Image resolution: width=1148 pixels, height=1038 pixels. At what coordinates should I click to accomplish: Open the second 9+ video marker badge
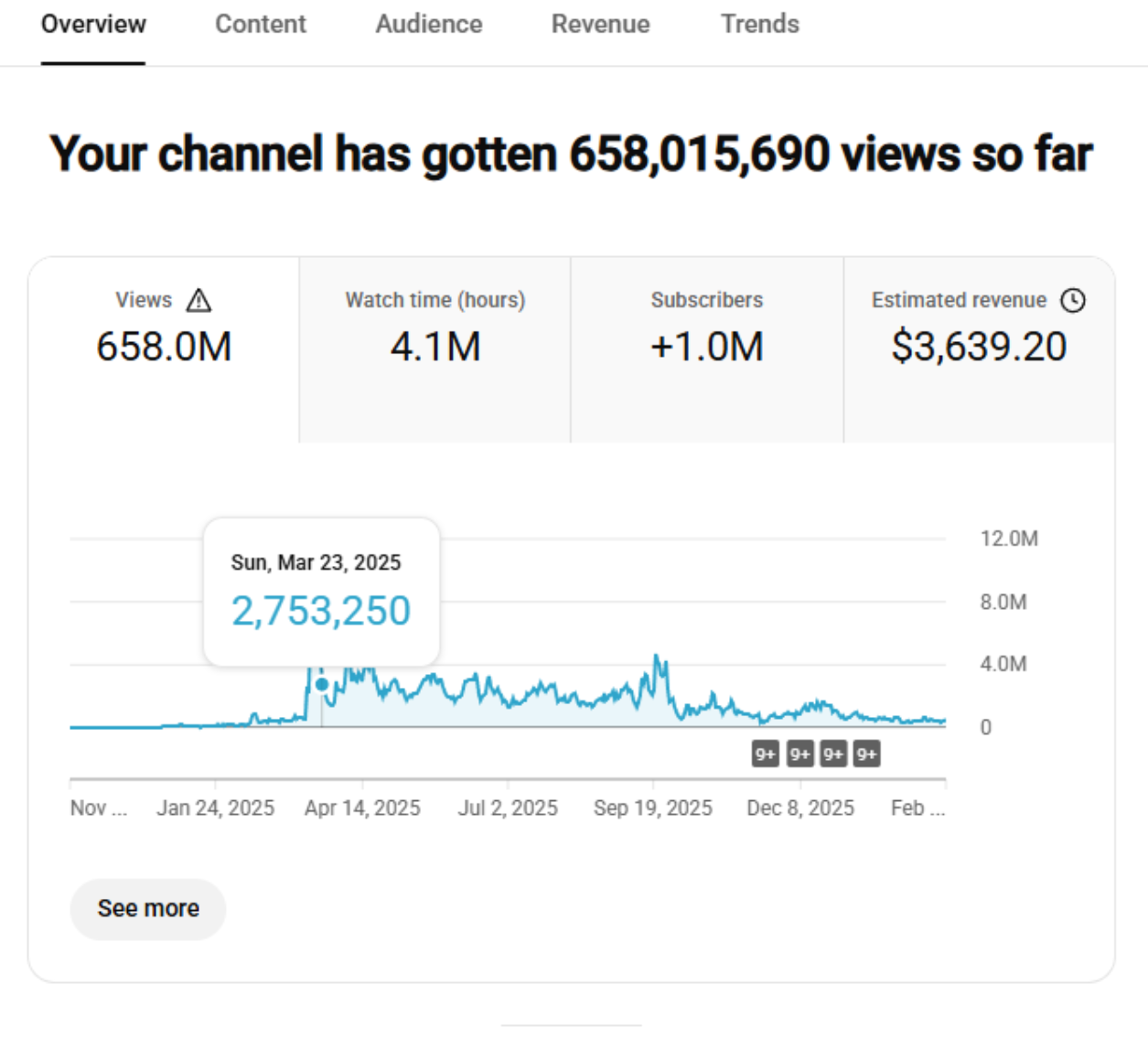[799, 754]
